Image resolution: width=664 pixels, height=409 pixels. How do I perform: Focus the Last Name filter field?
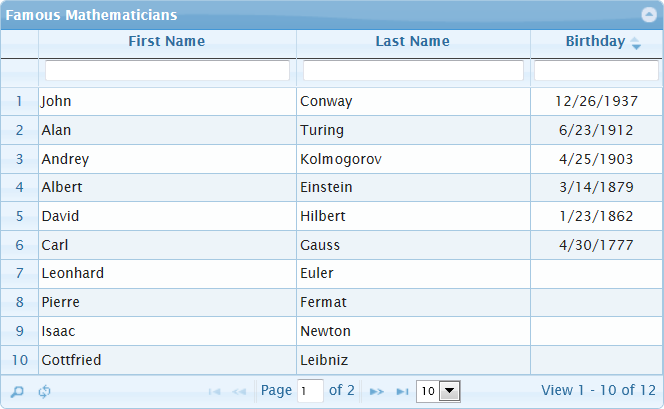point(413,71)
